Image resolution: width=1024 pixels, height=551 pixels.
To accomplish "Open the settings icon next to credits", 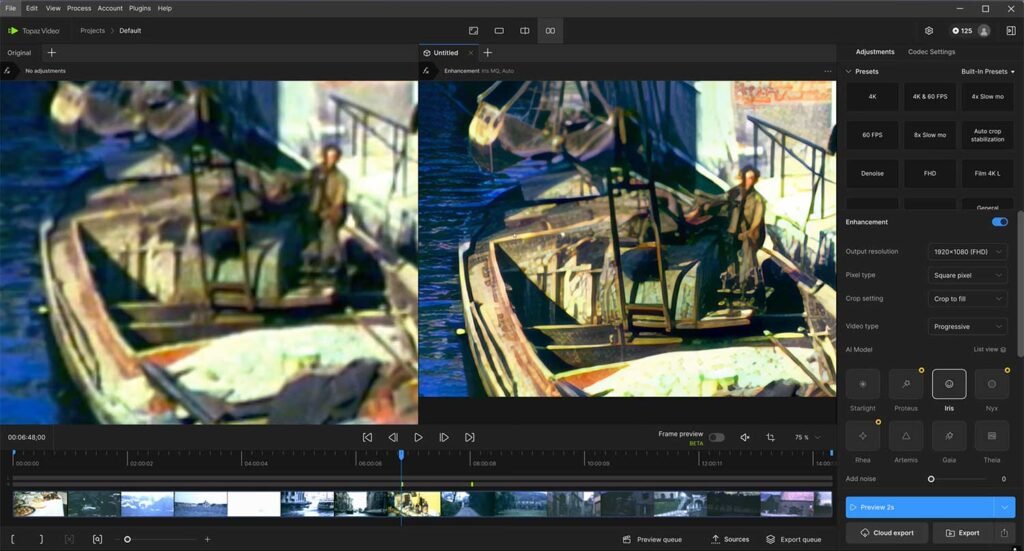I will pyautogui.click(x=929, y=31).
